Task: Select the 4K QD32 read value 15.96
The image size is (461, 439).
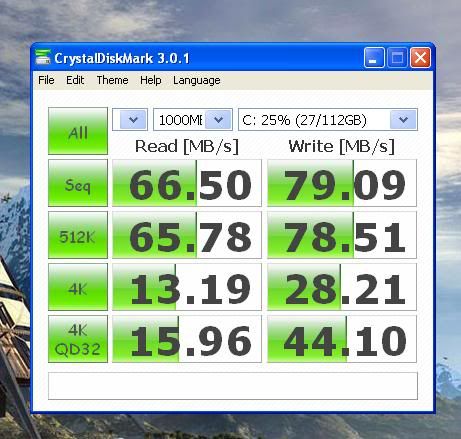Action: 187,339
